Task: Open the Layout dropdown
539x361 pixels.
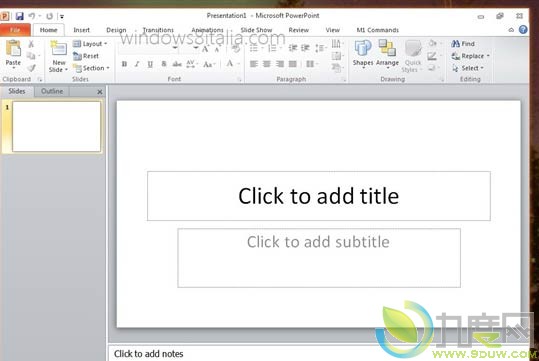Action: point(90,44)
